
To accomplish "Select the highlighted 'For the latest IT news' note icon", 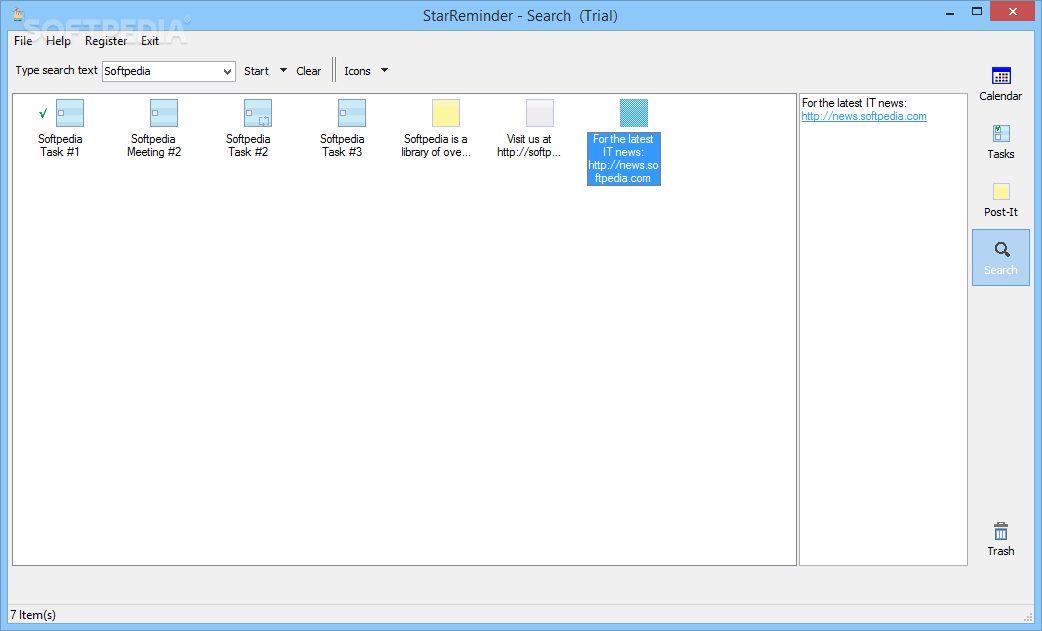I will (x=633, y=113).
